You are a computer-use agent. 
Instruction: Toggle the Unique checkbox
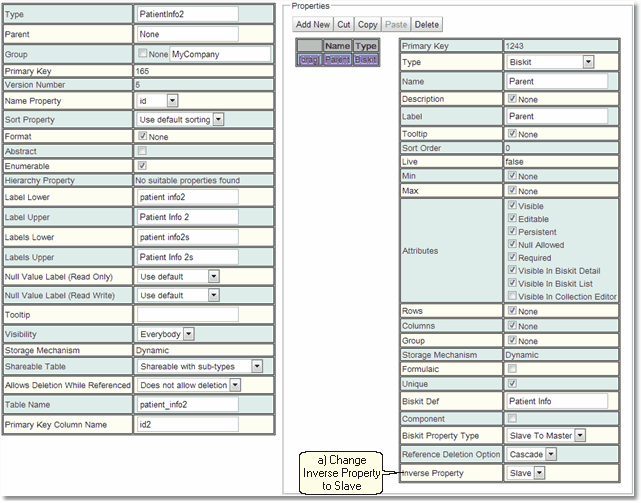pyautogui.click(x=513, y=383)
